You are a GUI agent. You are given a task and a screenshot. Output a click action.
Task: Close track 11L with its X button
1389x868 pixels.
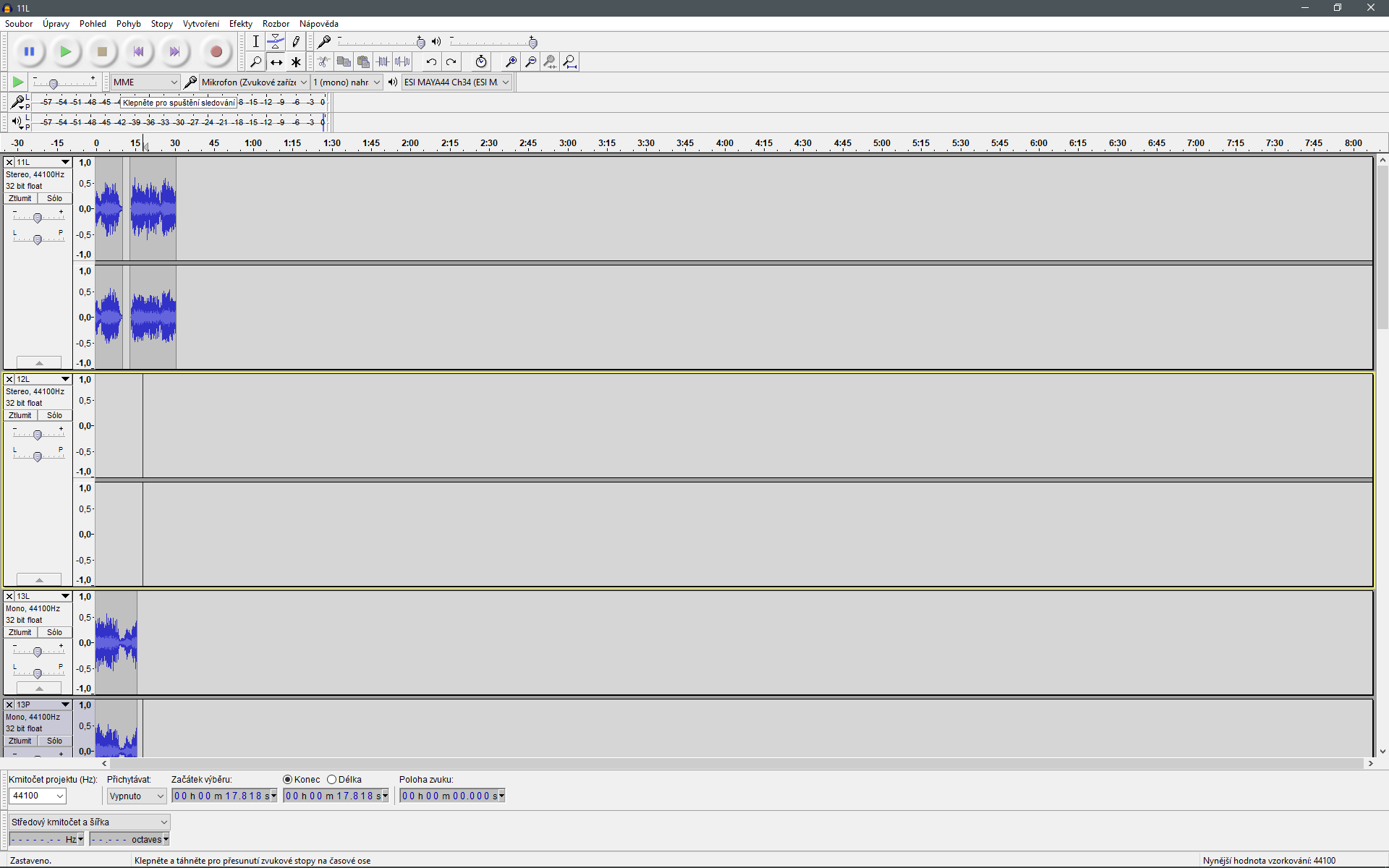coord(9,162)
